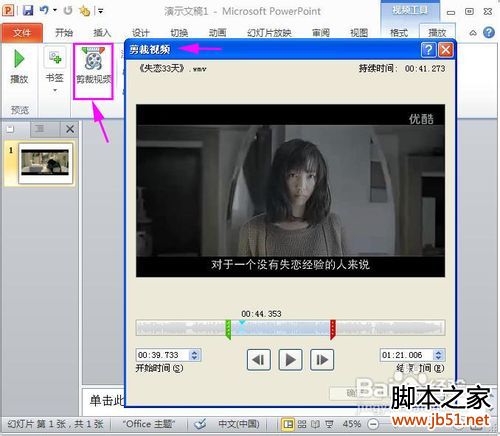Switch to Normal view in the status bar
500x436 pixels.
coord(288,424)
